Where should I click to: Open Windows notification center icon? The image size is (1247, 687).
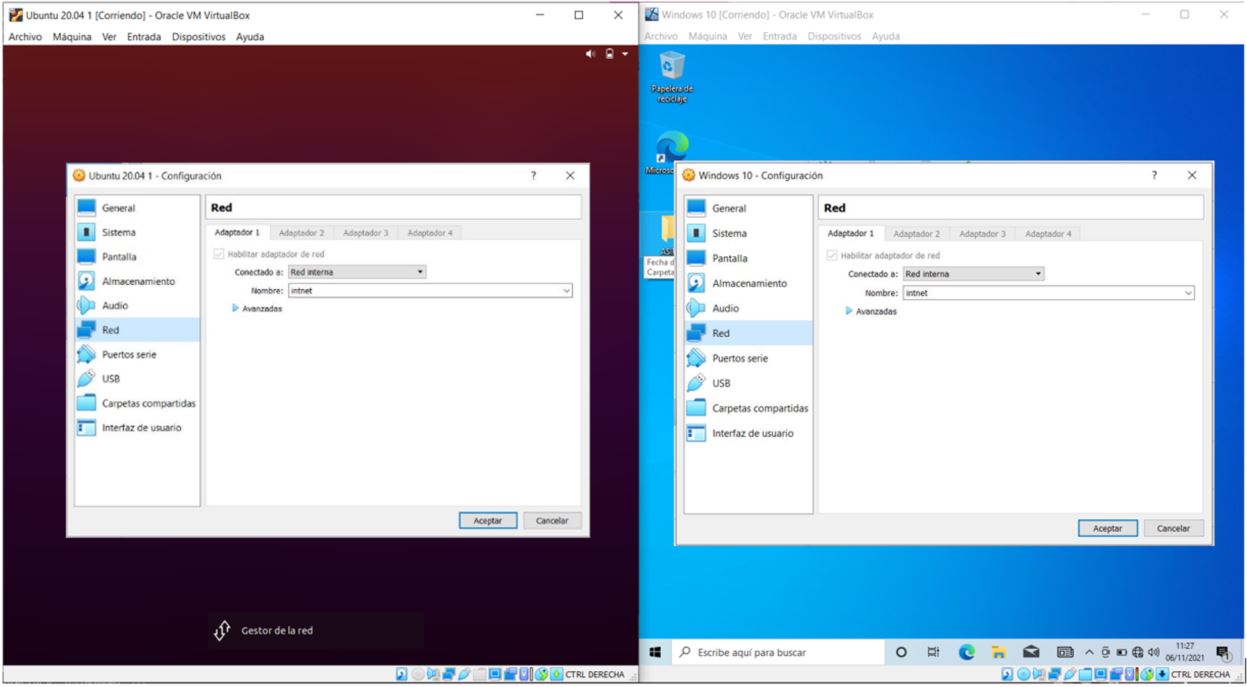(x=1223, y=653)
